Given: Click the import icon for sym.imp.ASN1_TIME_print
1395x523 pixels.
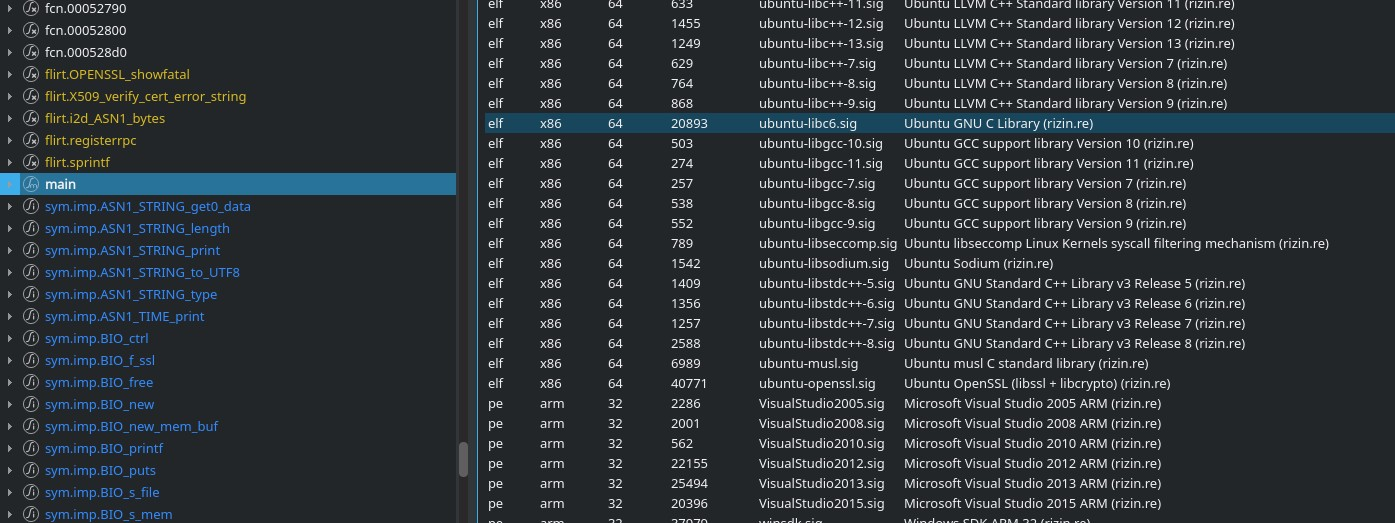Looking at the screenshot, I should pos(31,316).
